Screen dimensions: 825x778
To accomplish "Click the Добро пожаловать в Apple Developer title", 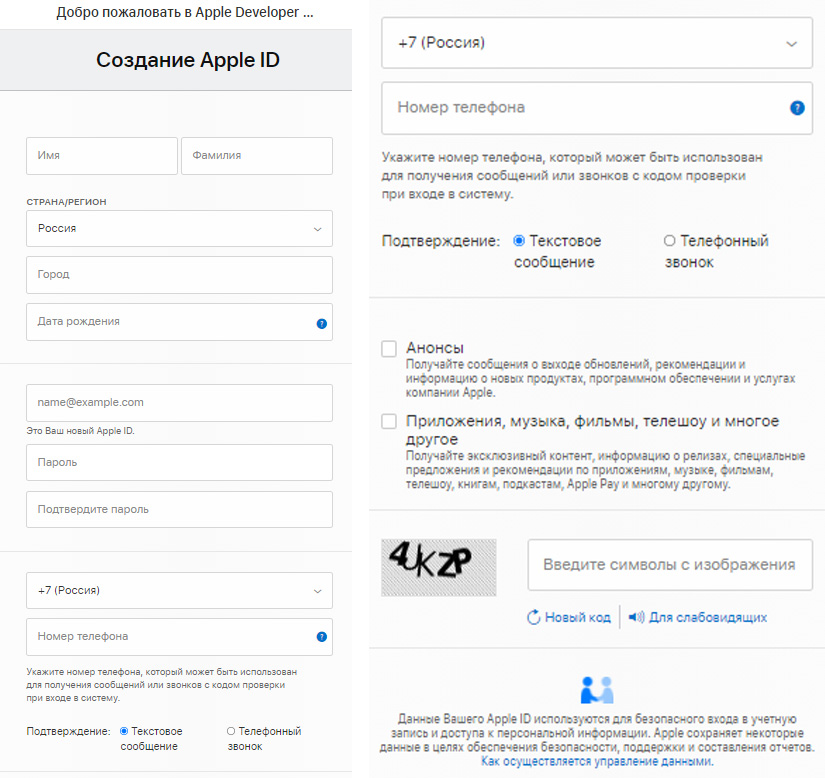I will point(185,13).
